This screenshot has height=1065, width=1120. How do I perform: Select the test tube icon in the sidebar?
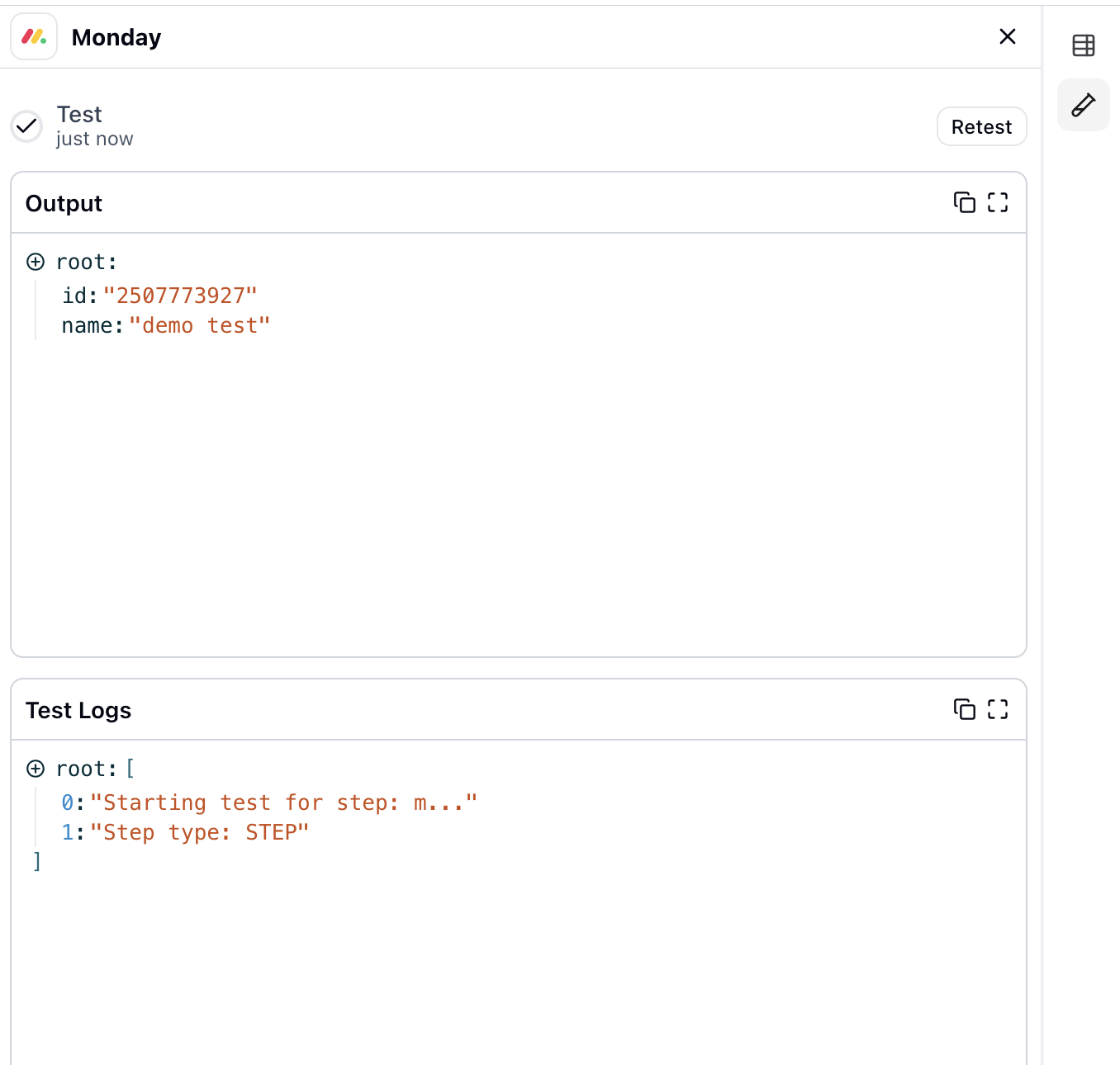click(1083, 106)
